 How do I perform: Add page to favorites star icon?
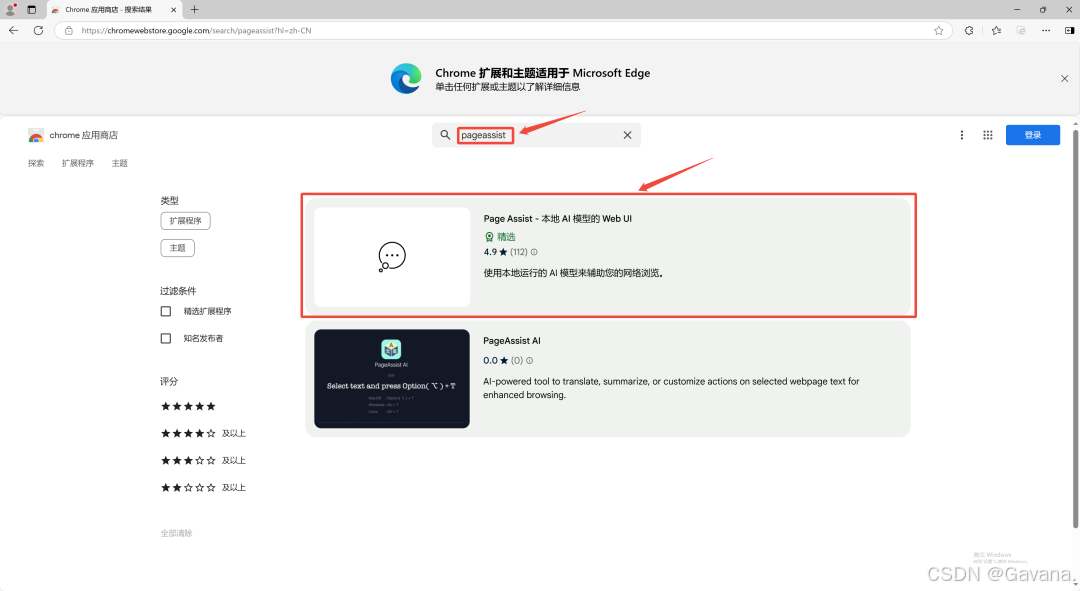(938, 30)
